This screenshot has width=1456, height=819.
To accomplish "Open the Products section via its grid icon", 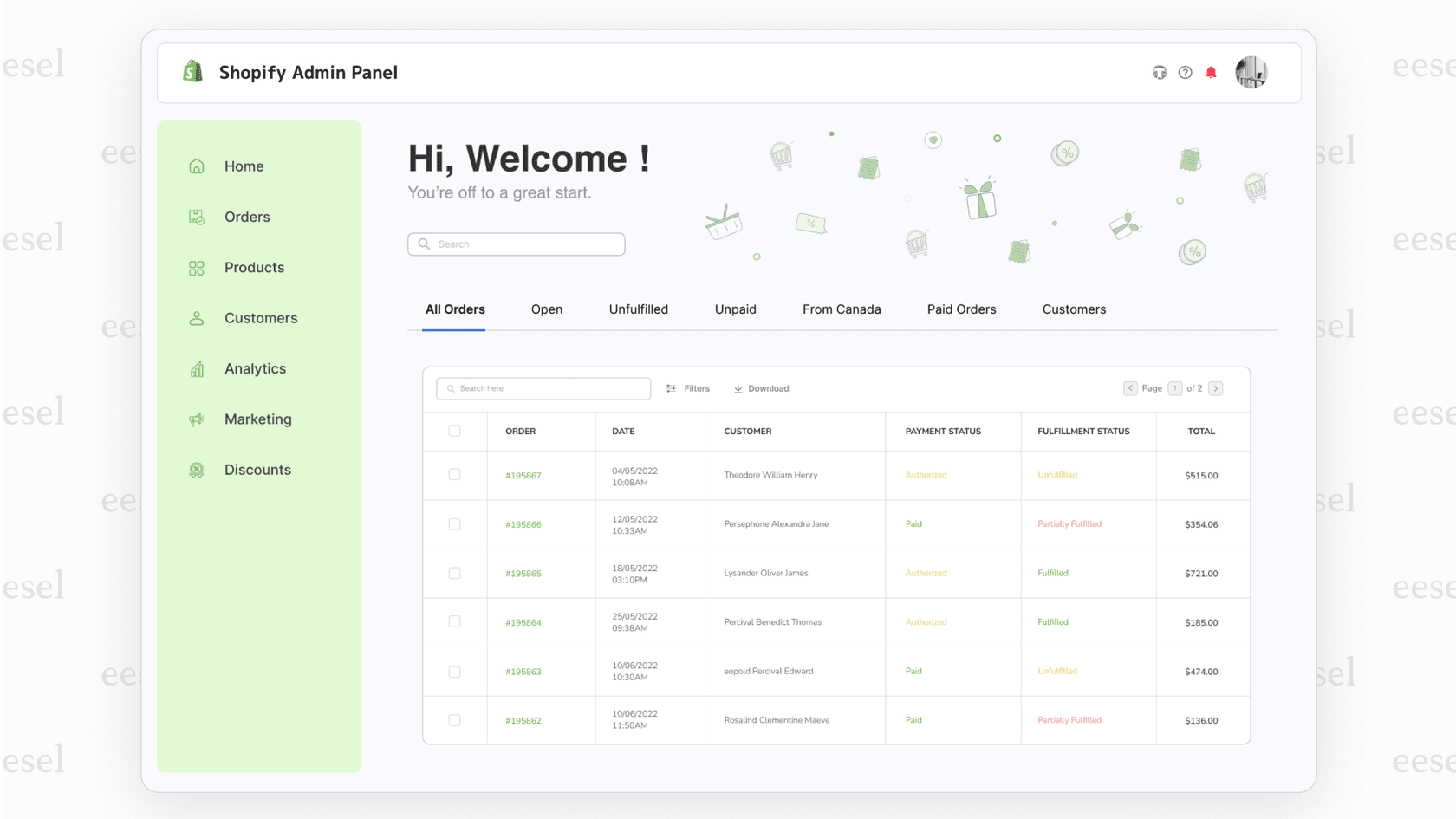I will pyautogui.click(x=197, y=267).
